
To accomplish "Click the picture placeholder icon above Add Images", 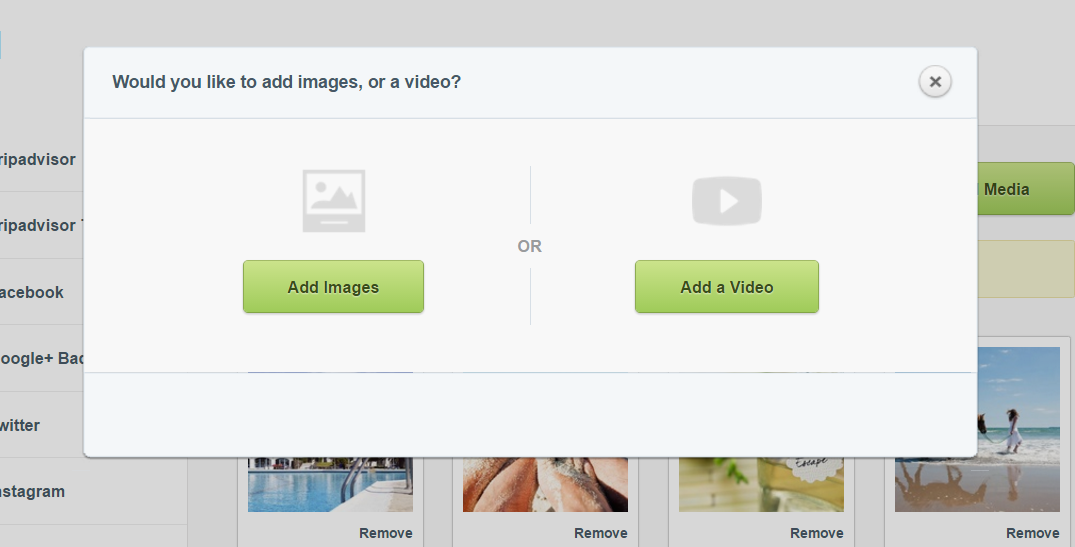I will [x=333, y=201].
